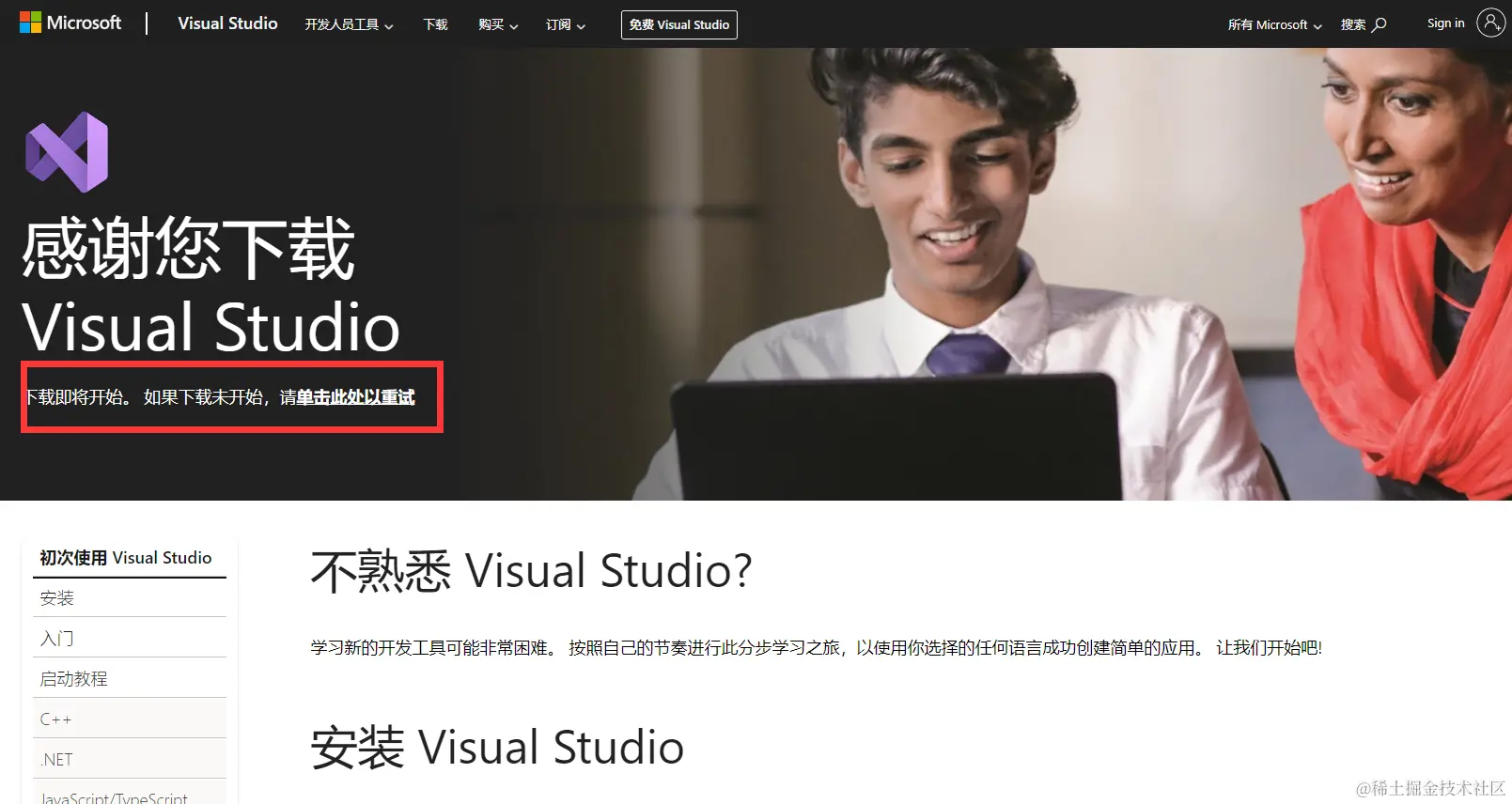Select the 初次使用 Visual Studio tab
Image resolution: width=1512 pixels, height=804 pixels.
click(x=130, y=558)
